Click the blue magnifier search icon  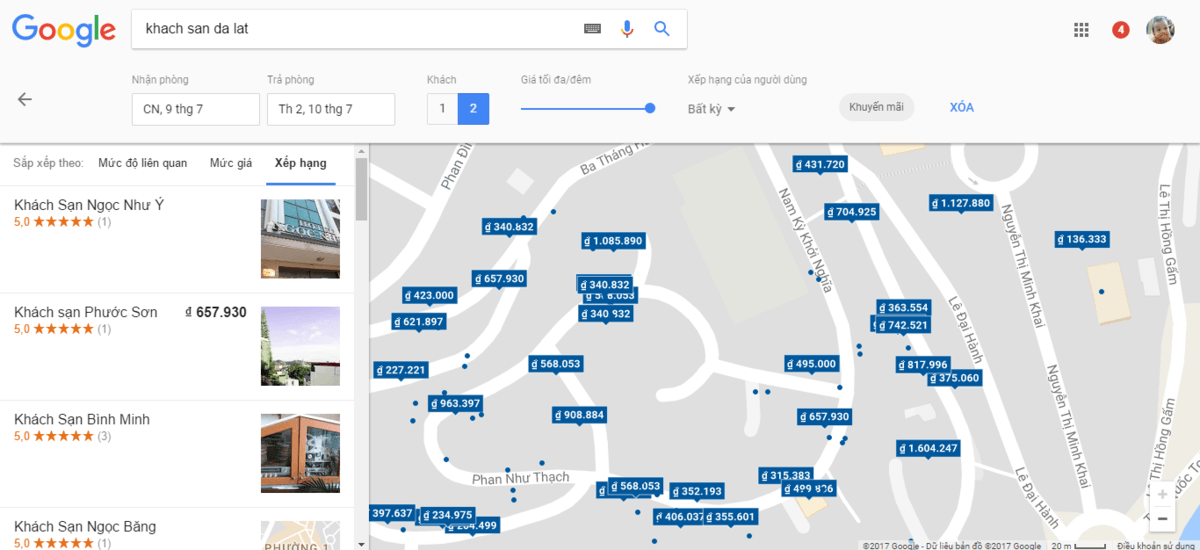662,29
